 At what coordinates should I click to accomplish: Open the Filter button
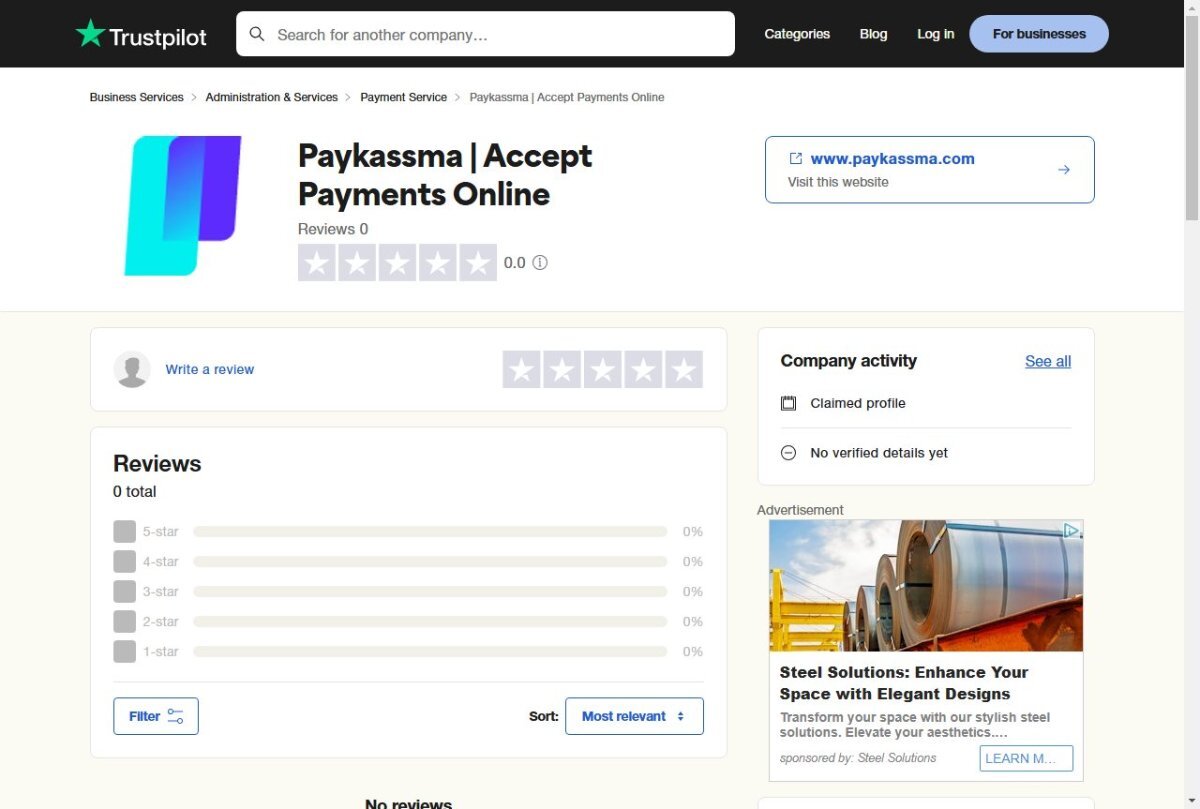point(156,716)
